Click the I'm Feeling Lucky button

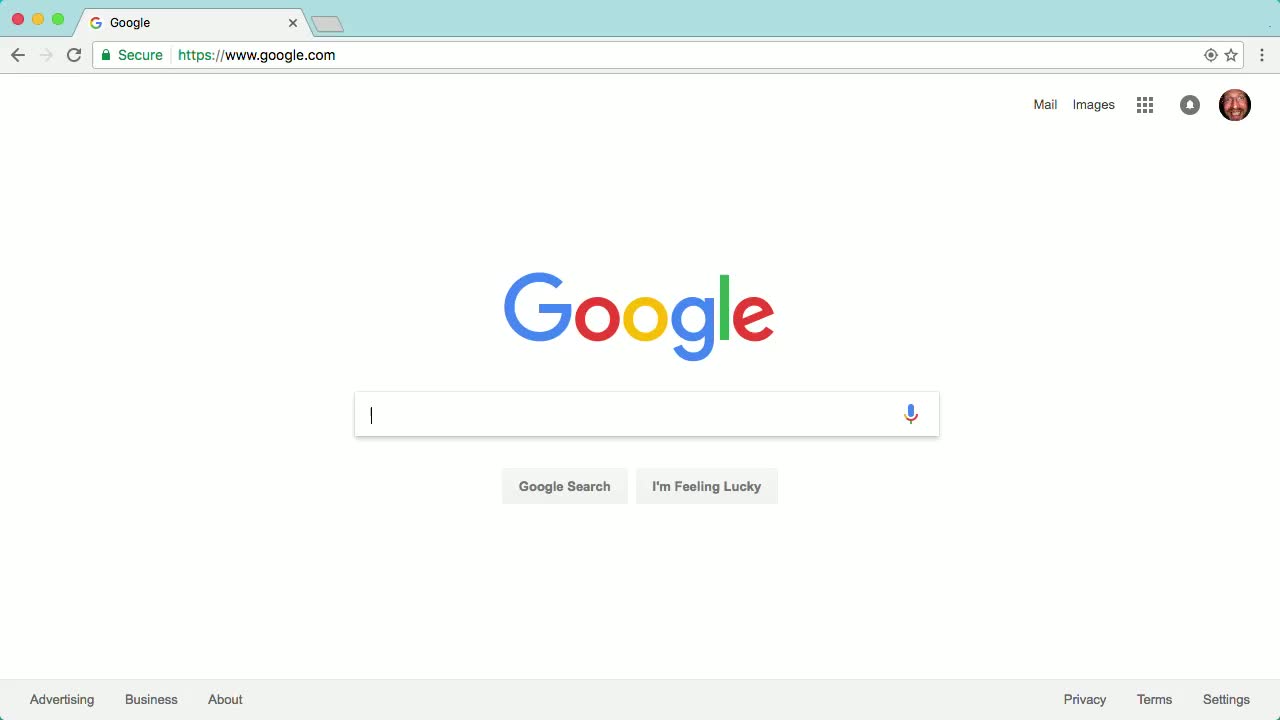[706, 486]
